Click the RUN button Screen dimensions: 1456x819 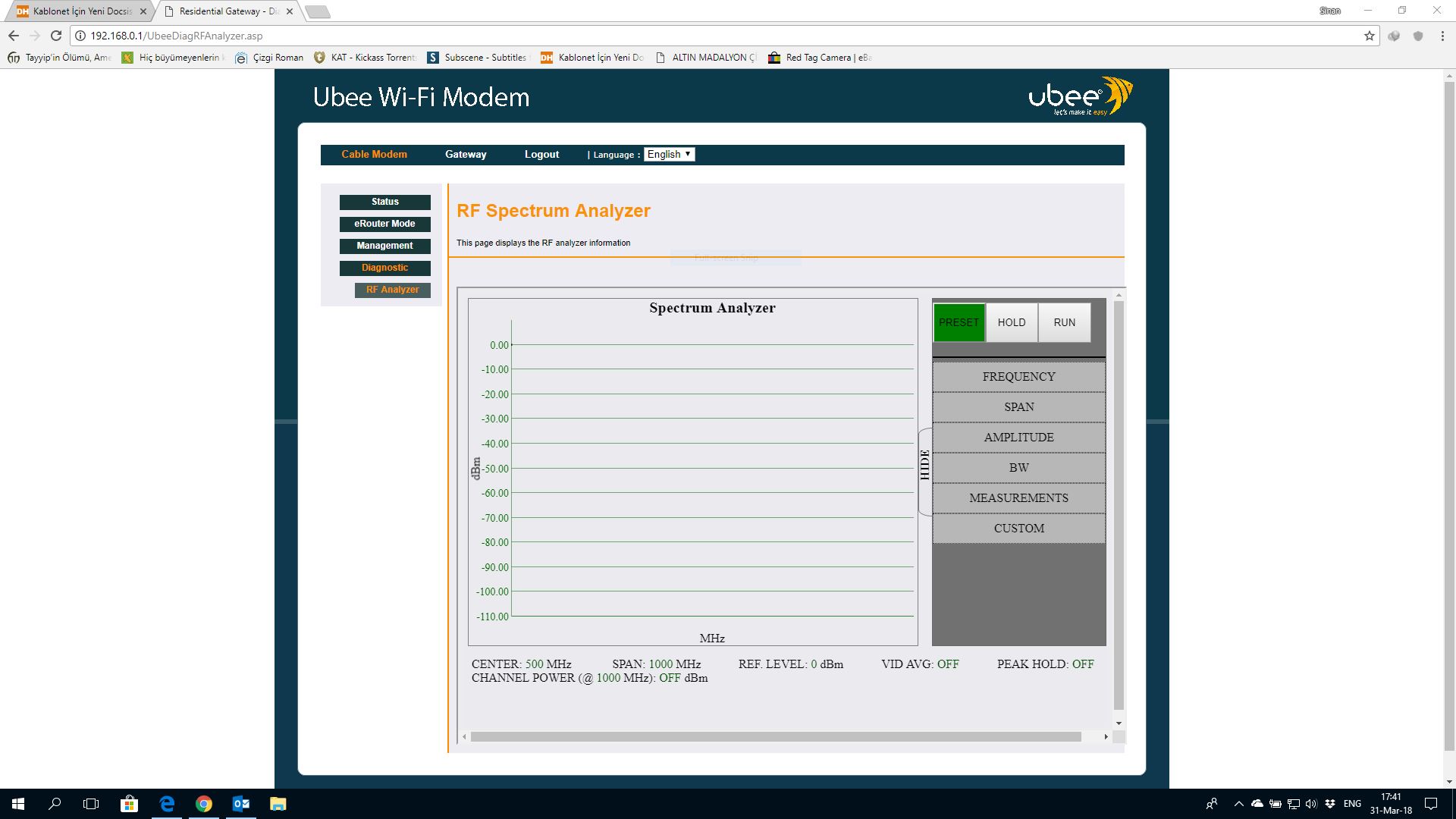(x=1065, y=322)
